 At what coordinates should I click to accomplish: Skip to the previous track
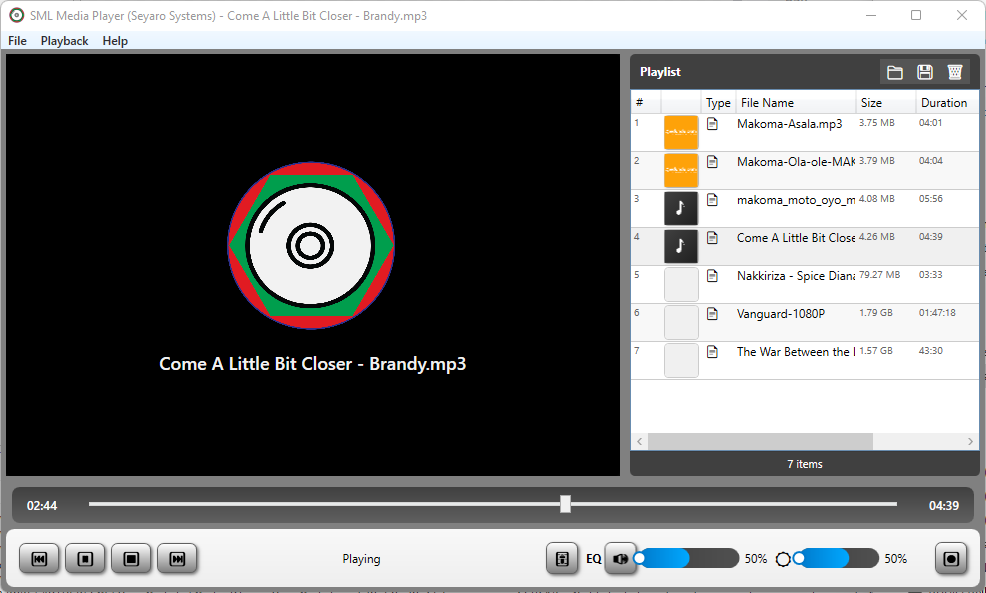[x=39, y=558]
